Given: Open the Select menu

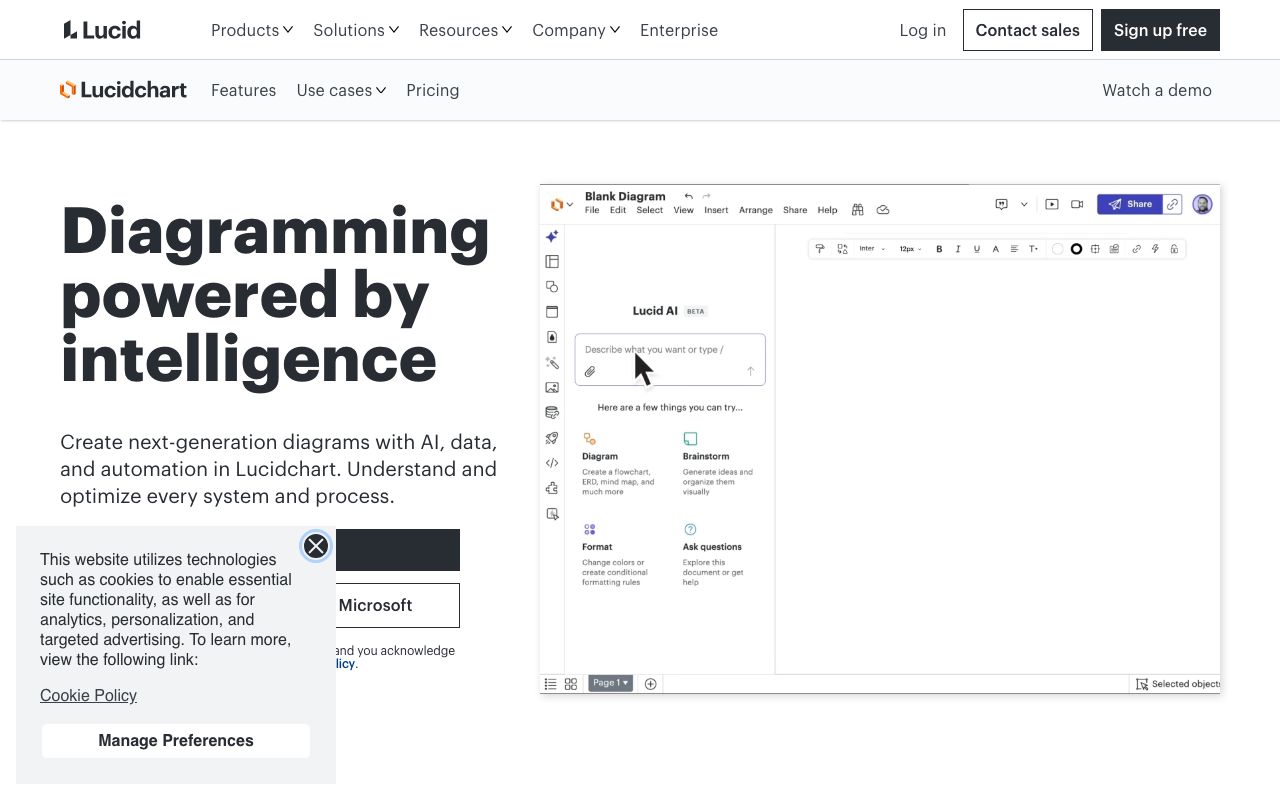Looking at the screenshot, I should click(x=650, y=210).
